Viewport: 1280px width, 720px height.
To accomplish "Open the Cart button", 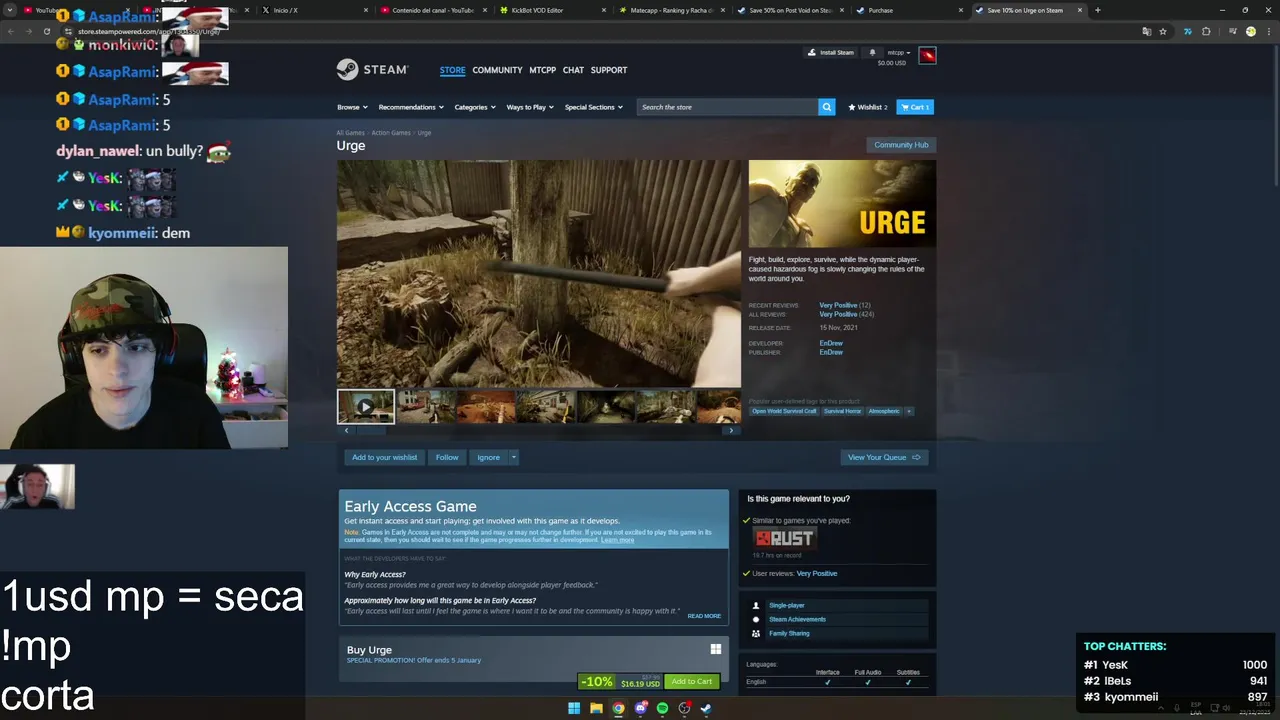I will tap(915, 107).
